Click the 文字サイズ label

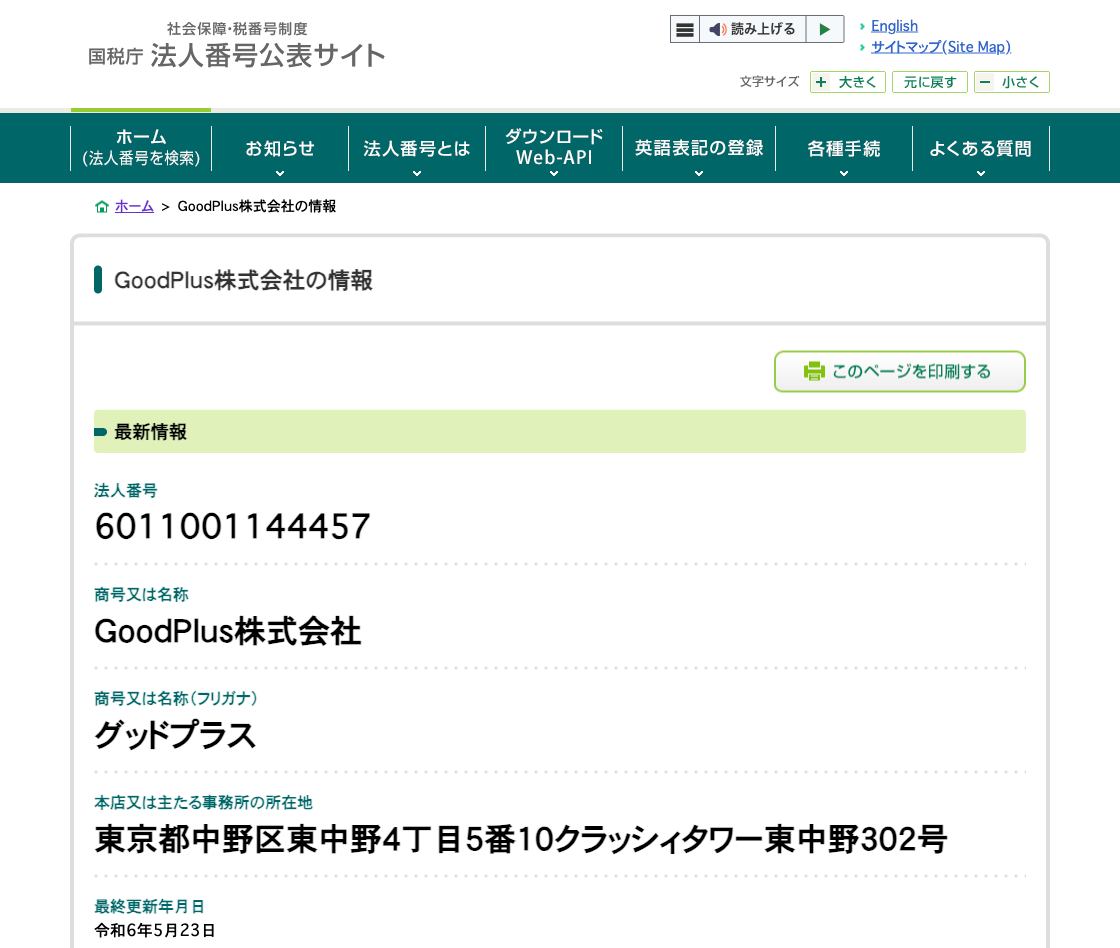click(x=769, y=81)
